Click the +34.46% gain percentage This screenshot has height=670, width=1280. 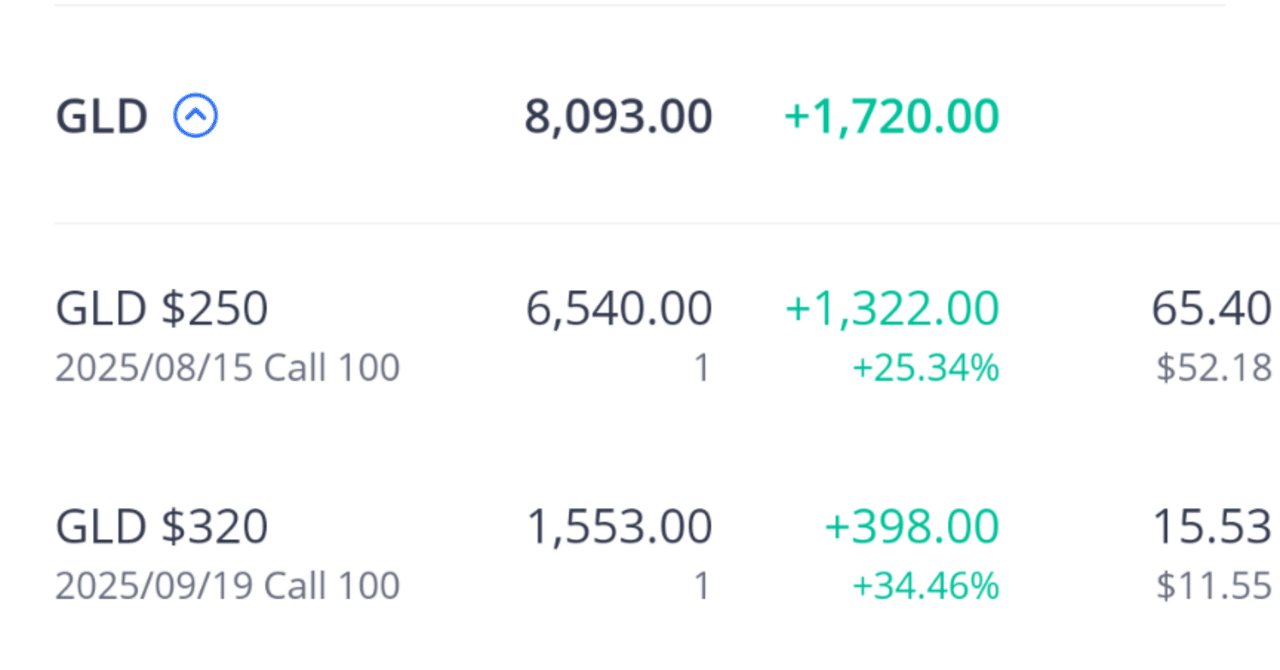coord(925,587)
